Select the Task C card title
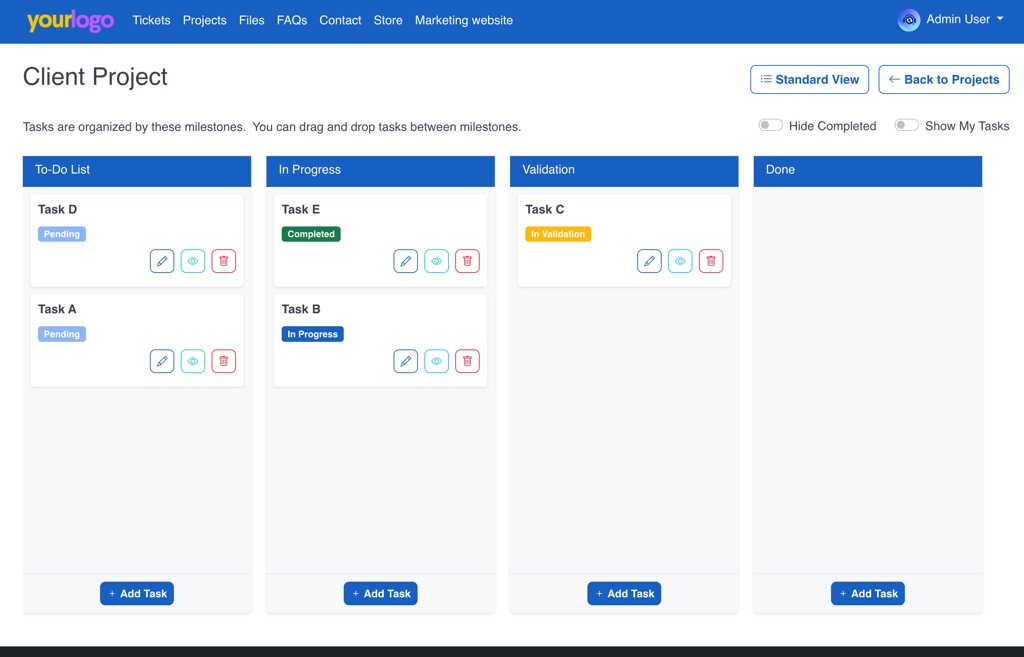The width and height of the screenshot is (1024, 657). point(545,210)
